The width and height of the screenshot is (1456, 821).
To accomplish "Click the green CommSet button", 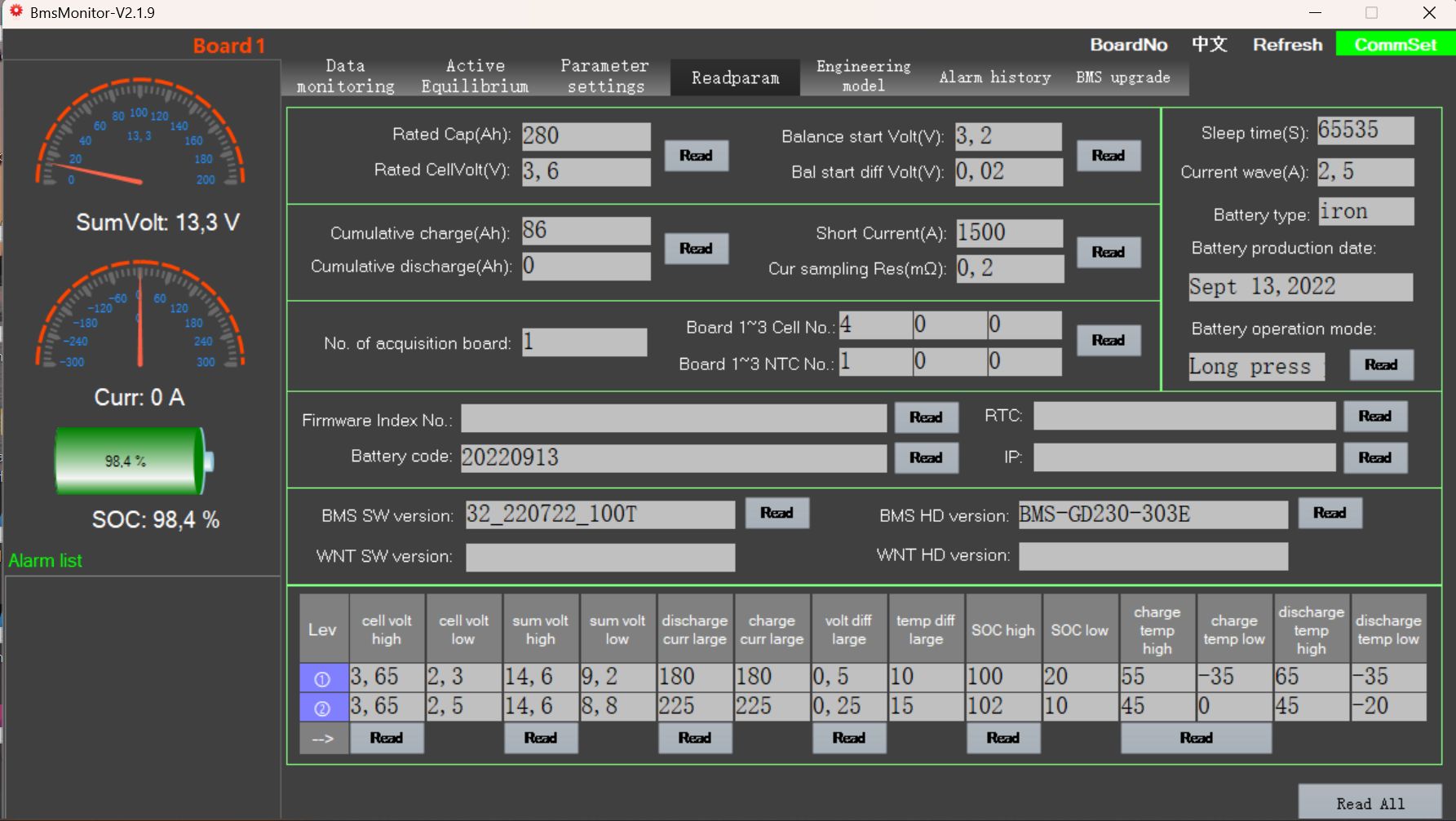I will pos(1395,45).
